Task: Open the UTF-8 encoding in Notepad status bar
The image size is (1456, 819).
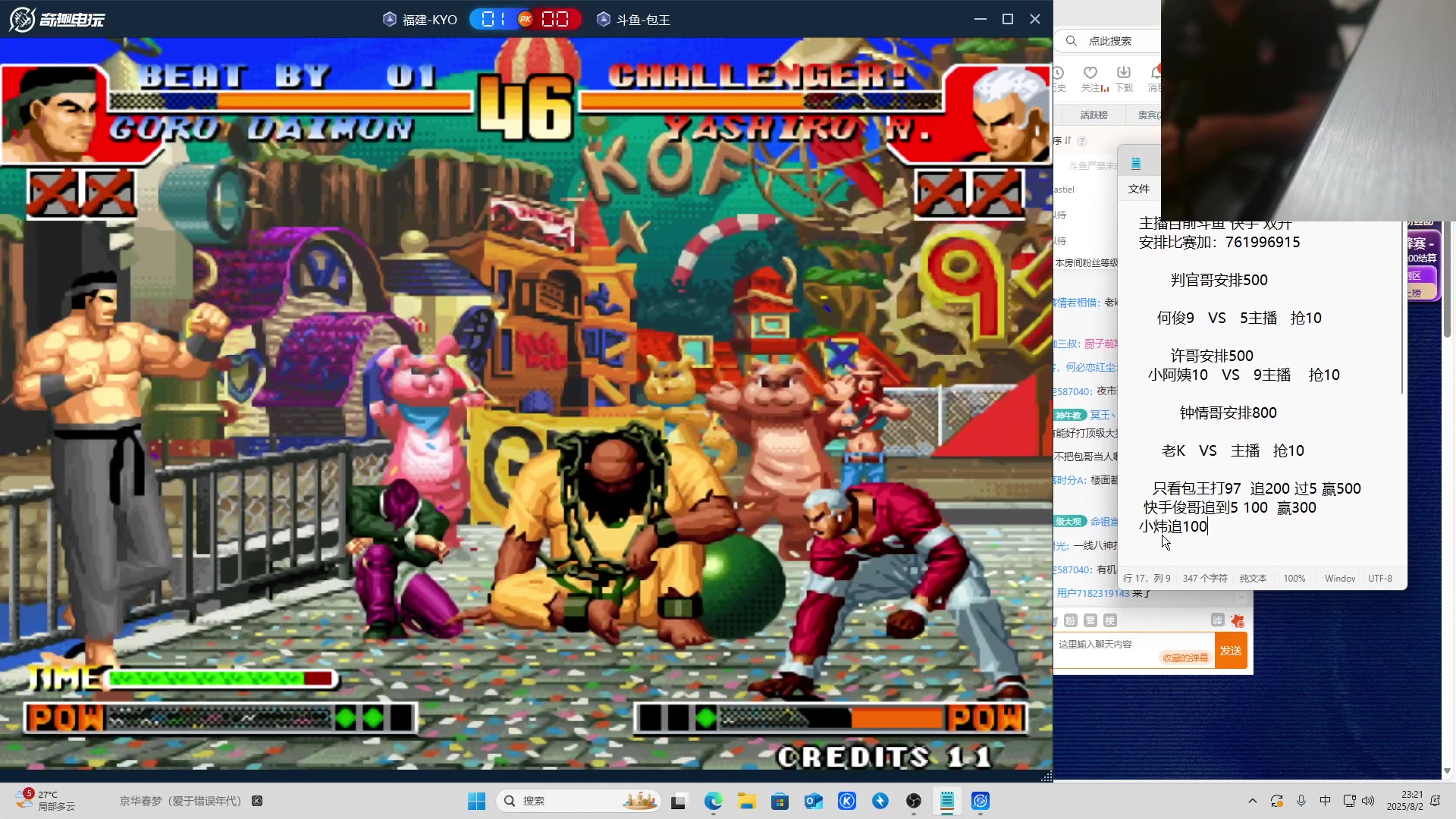Action: pos(1380,578)
